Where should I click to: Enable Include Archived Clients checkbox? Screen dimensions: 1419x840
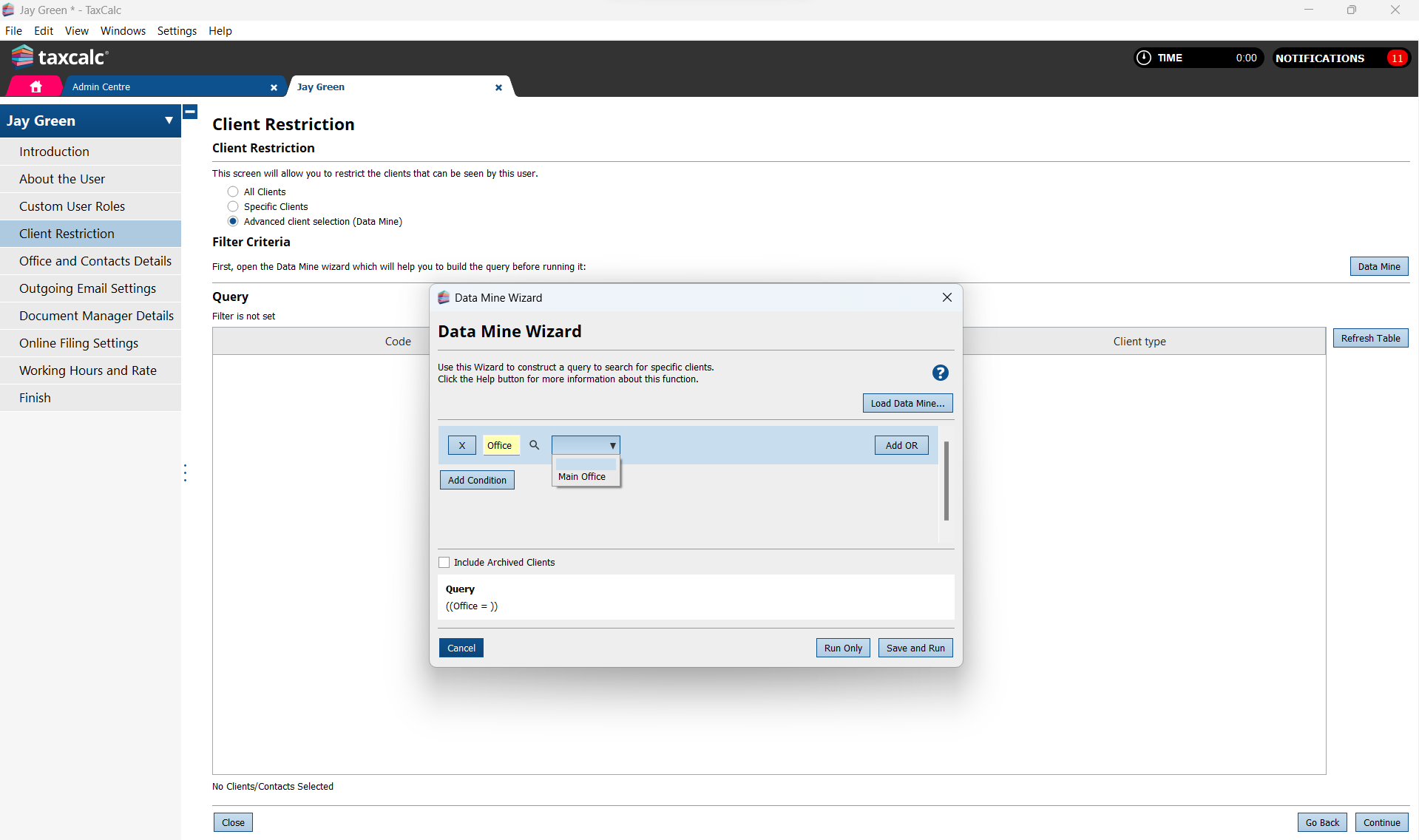(x=444, y=563)
